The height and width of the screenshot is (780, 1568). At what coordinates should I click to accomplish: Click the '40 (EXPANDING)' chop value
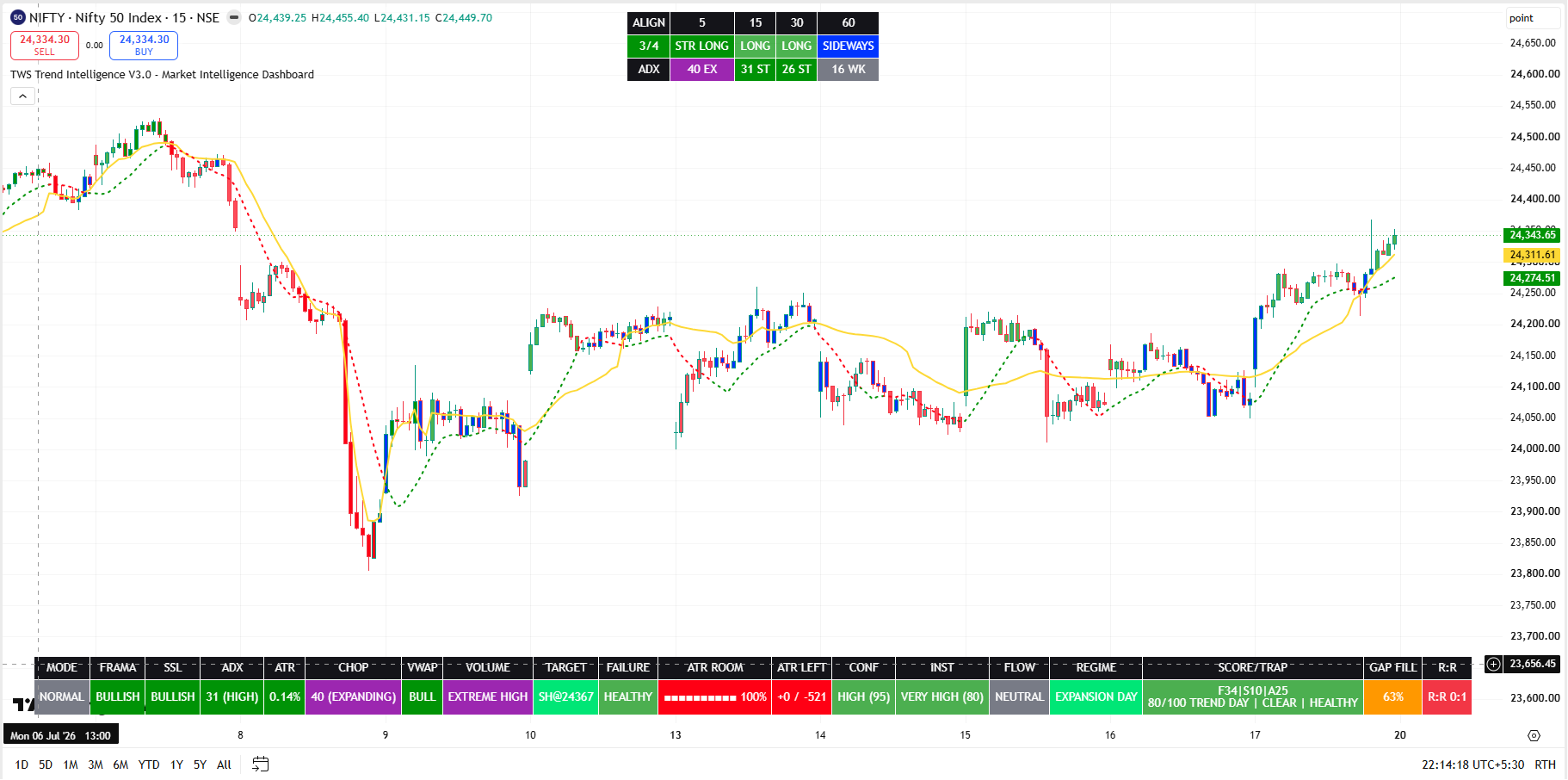pyautogui.click(x=354, y=696)
